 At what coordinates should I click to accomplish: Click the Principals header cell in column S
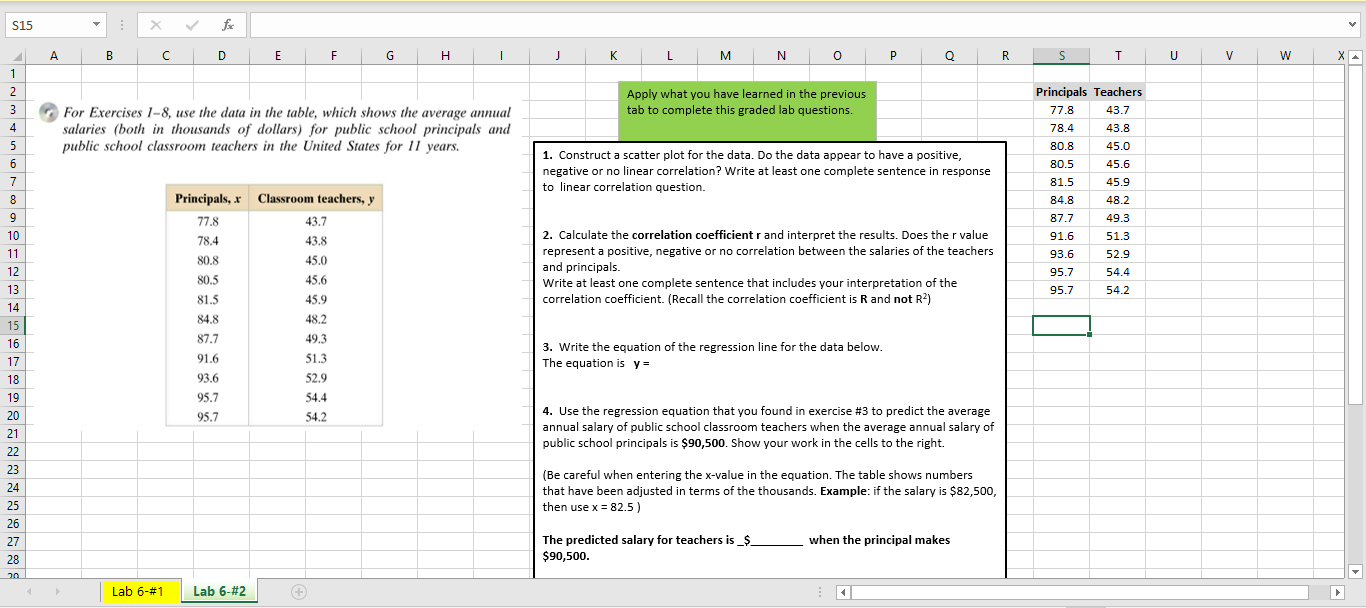coord(1061,92)
